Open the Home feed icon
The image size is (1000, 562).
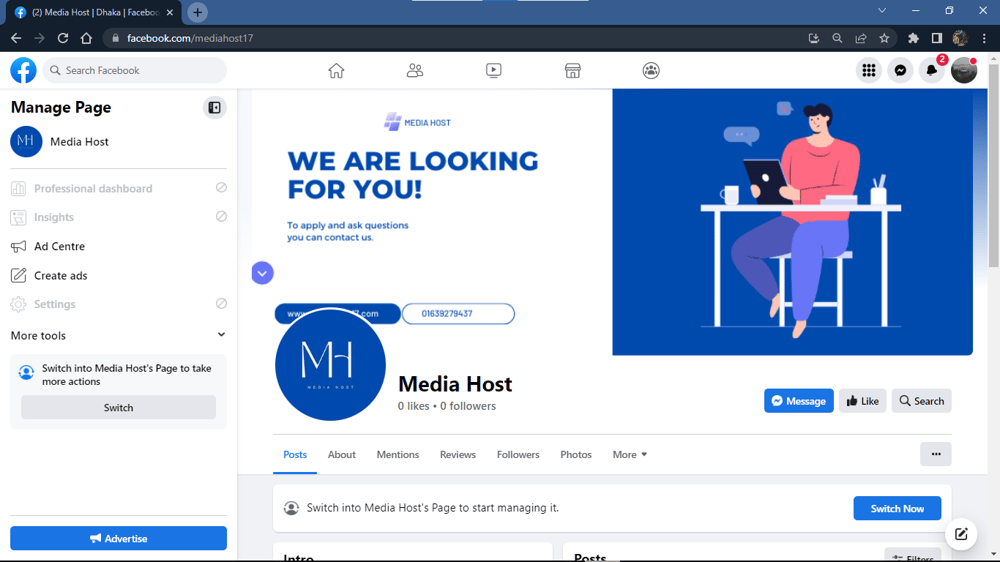[x=336, y=70]
